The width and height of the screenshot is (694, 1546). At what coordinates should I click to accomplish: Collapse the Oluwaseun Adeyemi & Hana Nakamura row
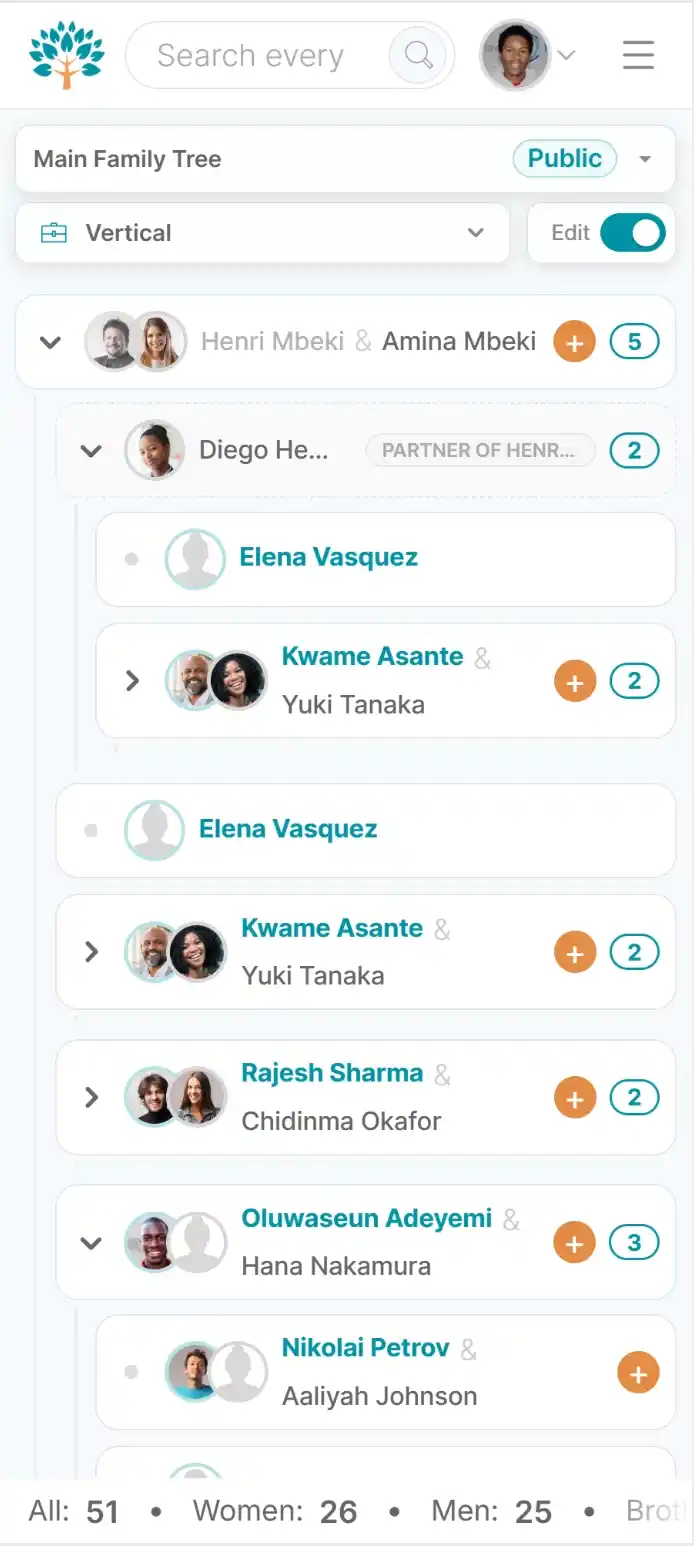pyautogui.click(x=91, y=1243)
